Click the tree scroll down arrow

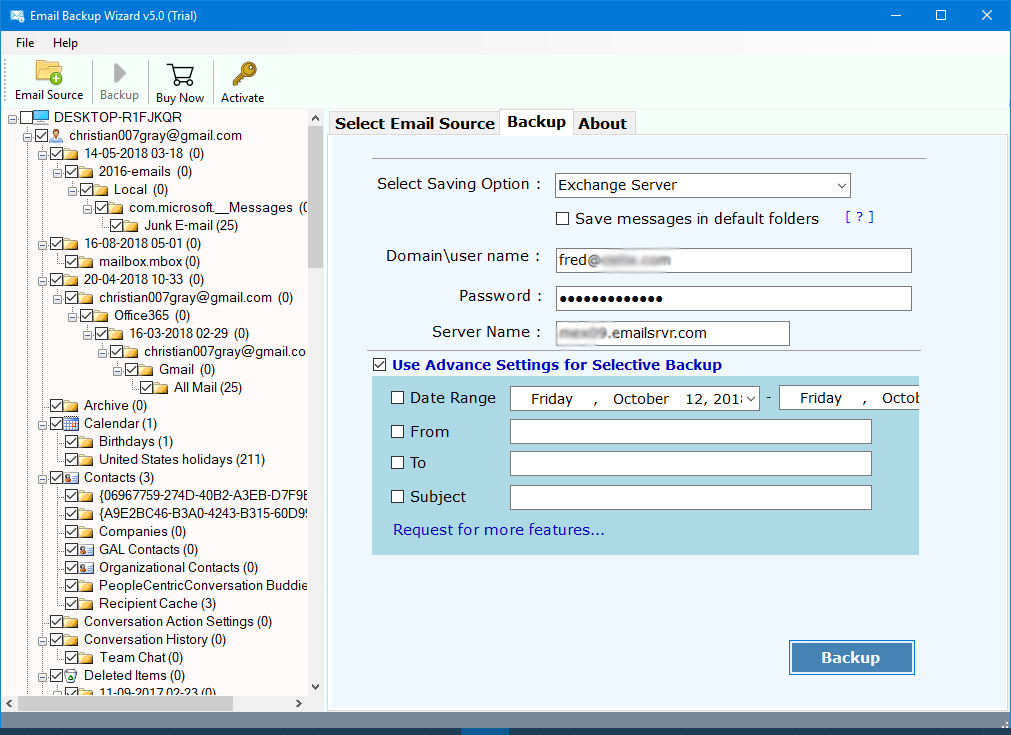(315, 687)
